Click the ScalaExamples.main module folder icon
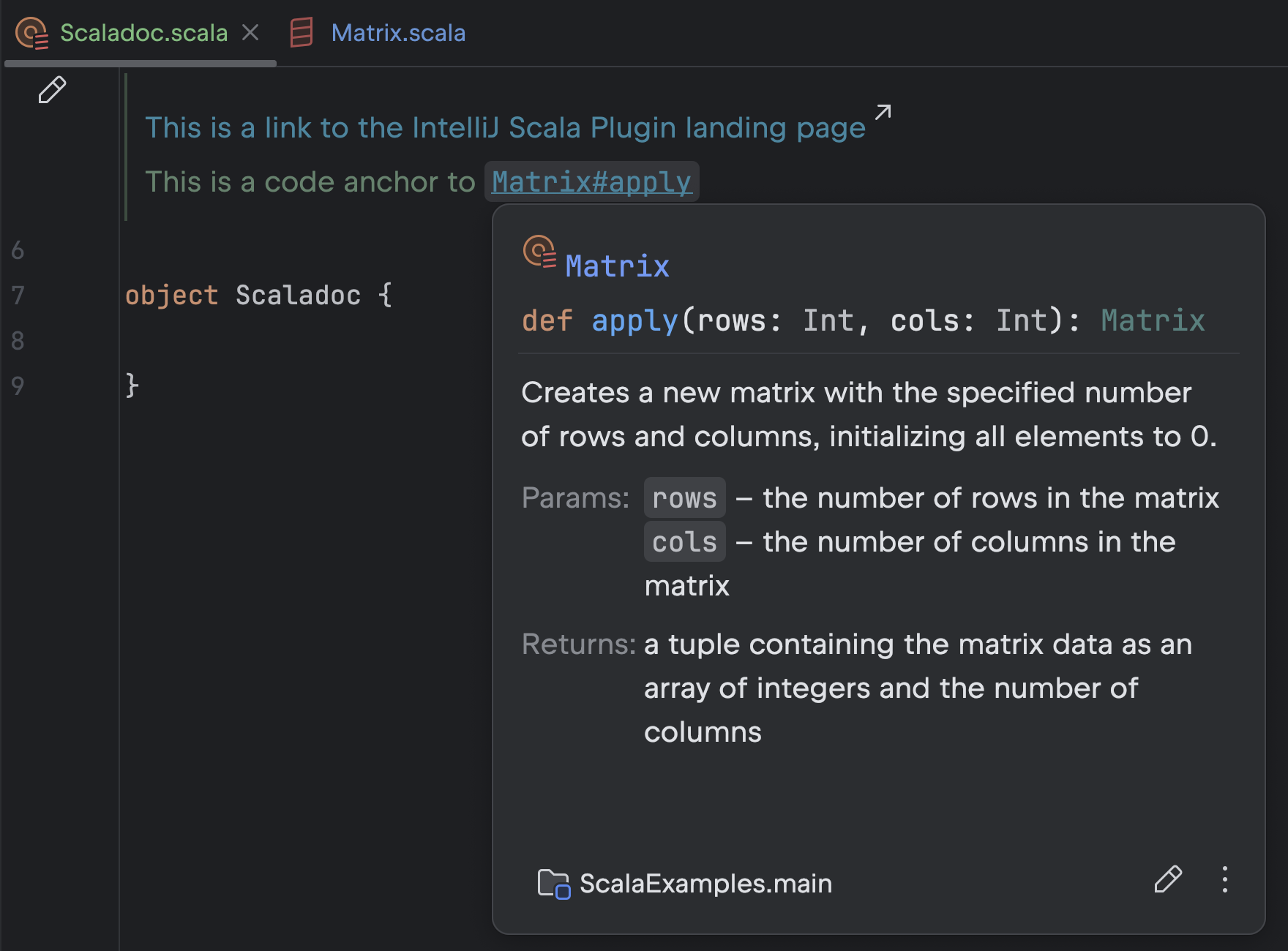The height and width of the screenshot is (951, 1288). click(x=553, y=884)
